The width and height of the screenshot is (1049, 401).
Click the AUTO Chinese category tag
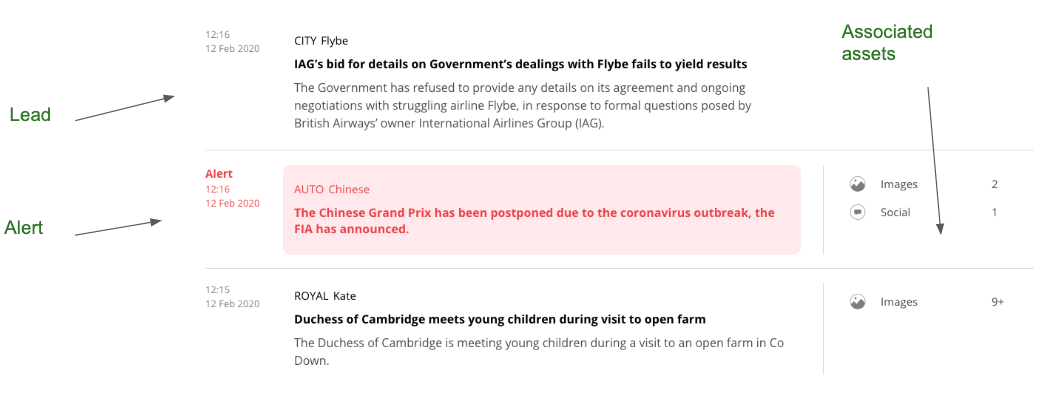click(331, 189)
